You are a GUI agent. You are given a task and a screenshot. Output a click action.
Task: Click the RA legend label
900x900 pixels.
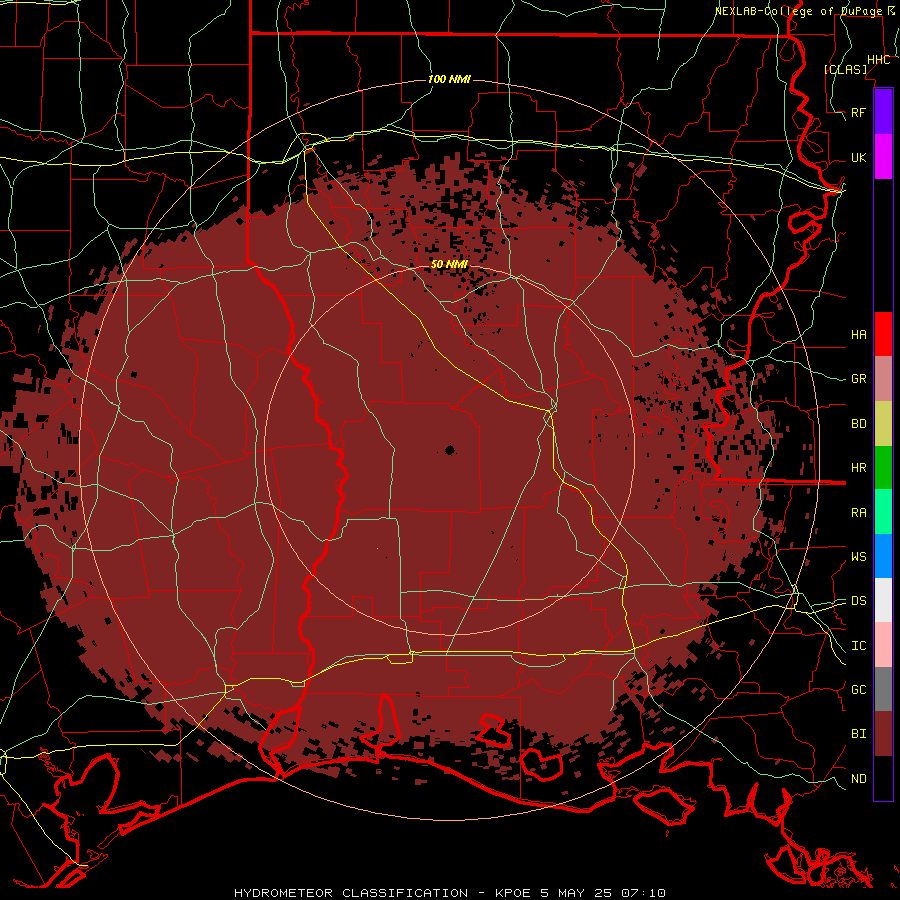tap(858, 513)
